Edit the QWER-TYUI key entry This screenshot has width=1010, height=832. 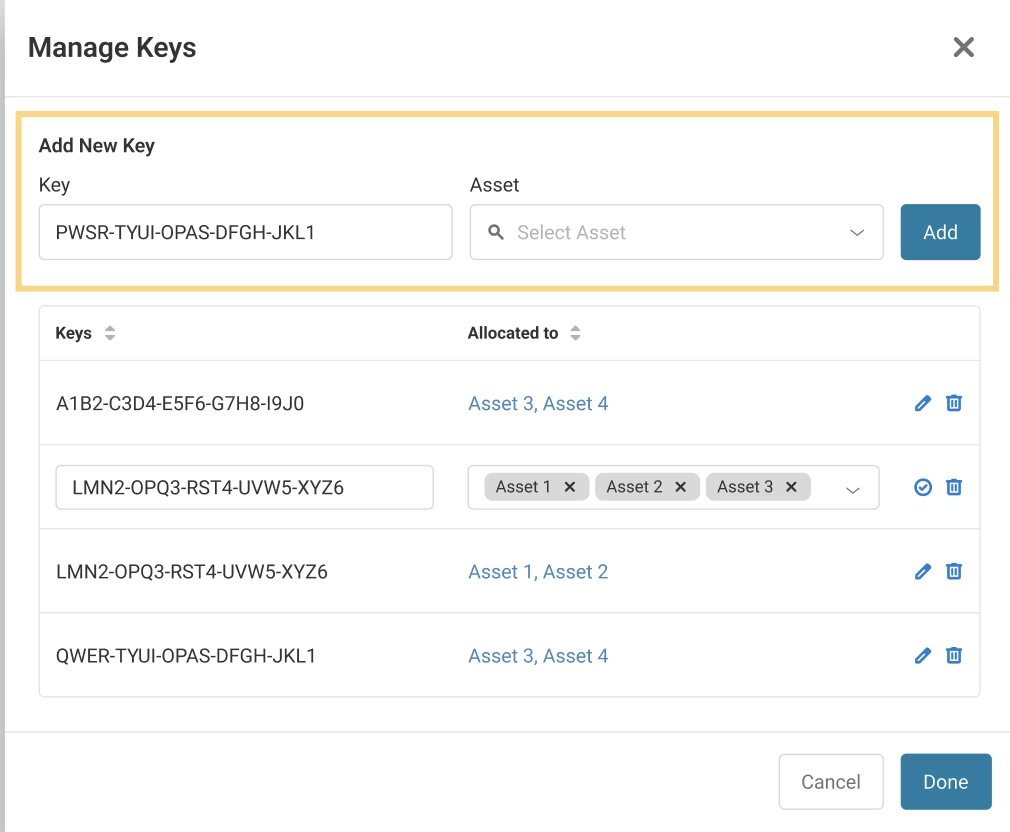coord(923,655)
